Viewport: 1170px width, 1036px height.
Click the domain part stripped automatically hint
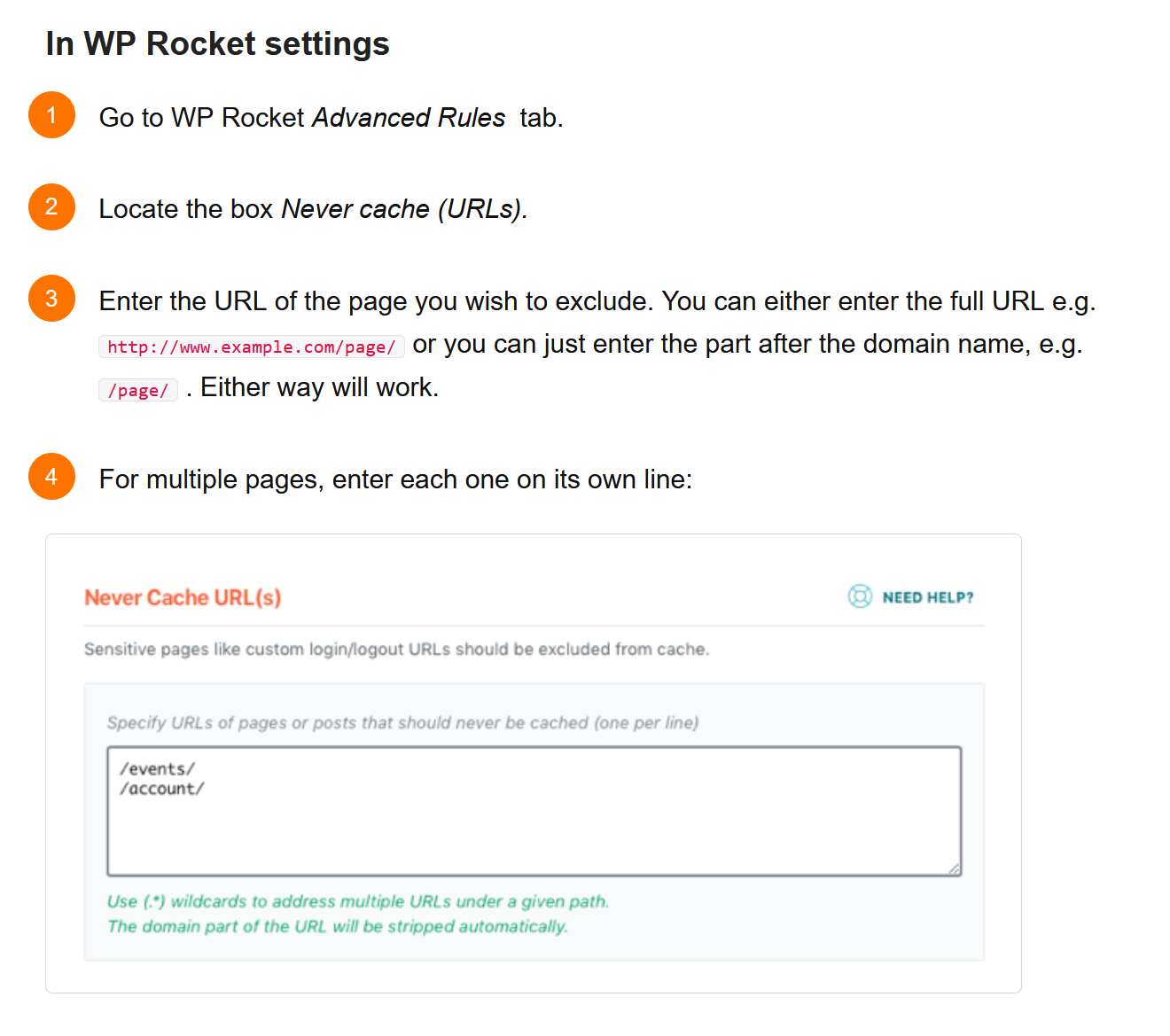337,926
